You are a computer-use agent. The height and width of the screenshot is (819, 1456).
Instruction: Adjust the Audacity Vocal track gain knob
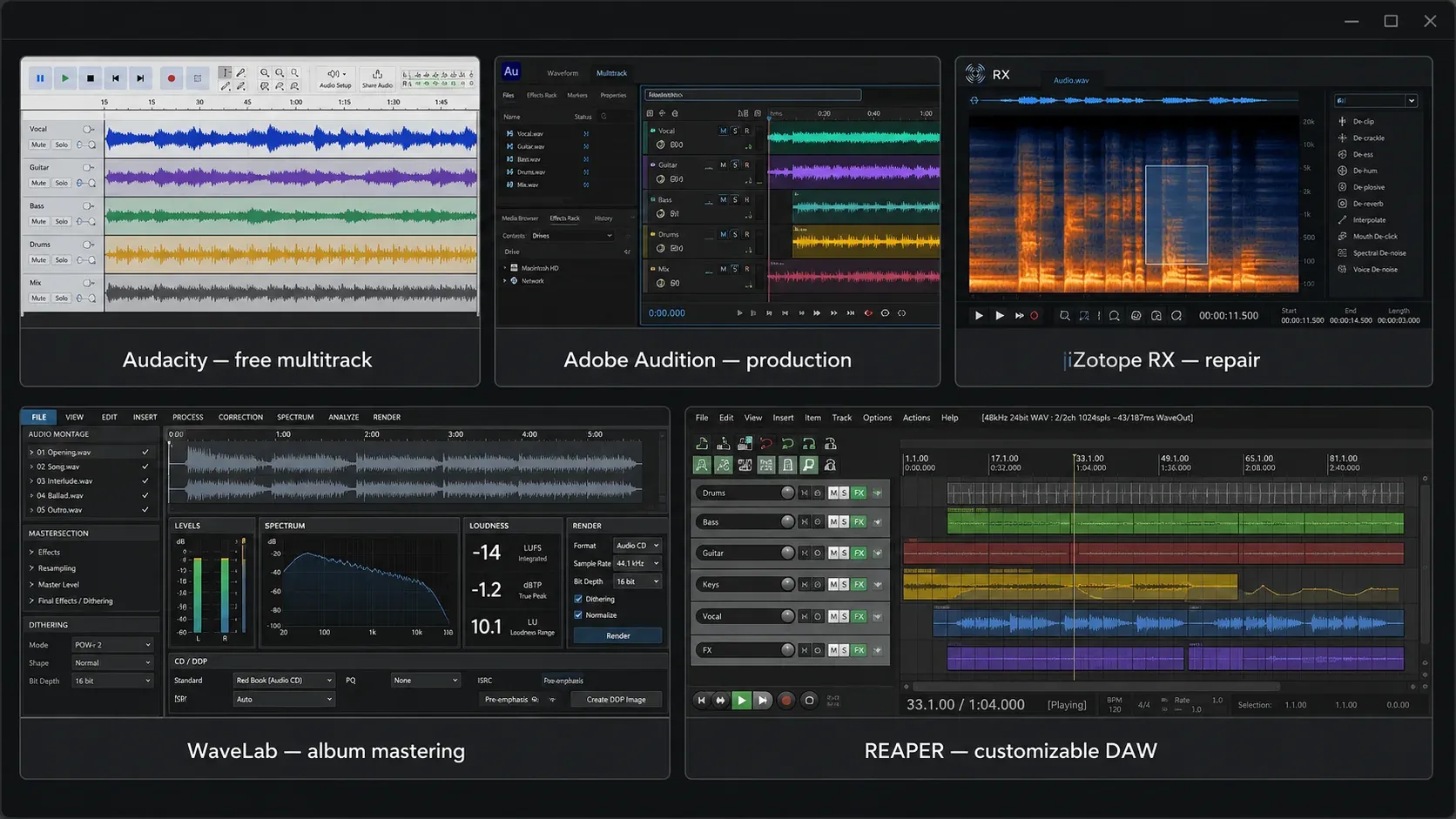click(88, 130)
